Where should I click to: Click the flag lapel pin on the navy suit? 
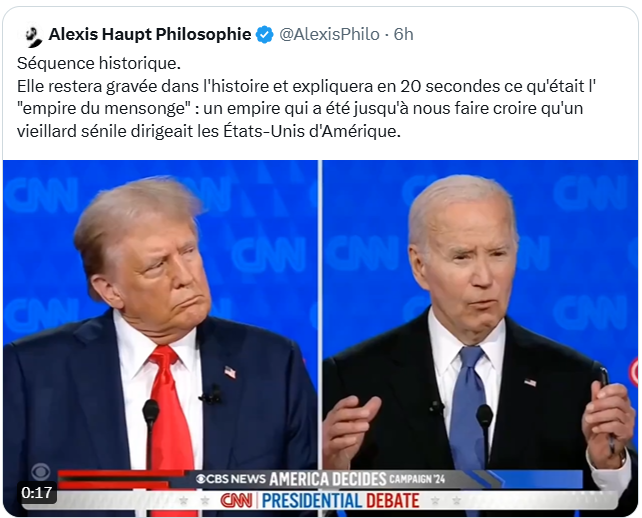point(230,372)
